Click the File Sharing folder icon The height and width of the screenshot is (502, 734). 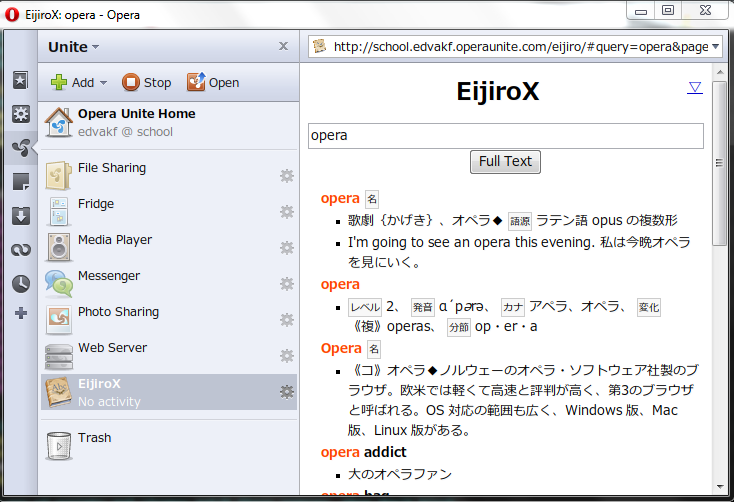coord(59,176)
